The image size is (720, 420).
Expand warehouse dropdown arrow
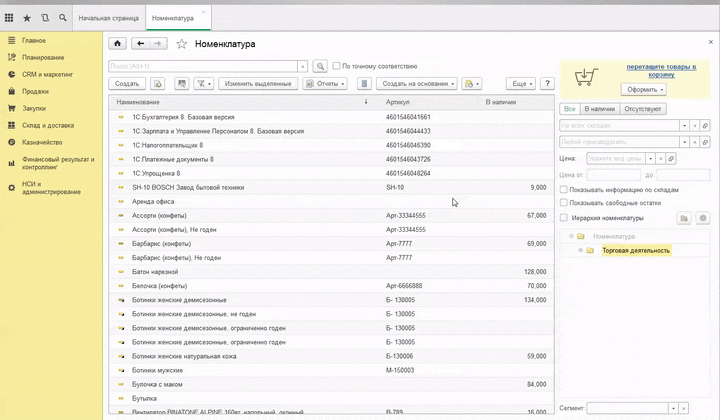point(685,125)
